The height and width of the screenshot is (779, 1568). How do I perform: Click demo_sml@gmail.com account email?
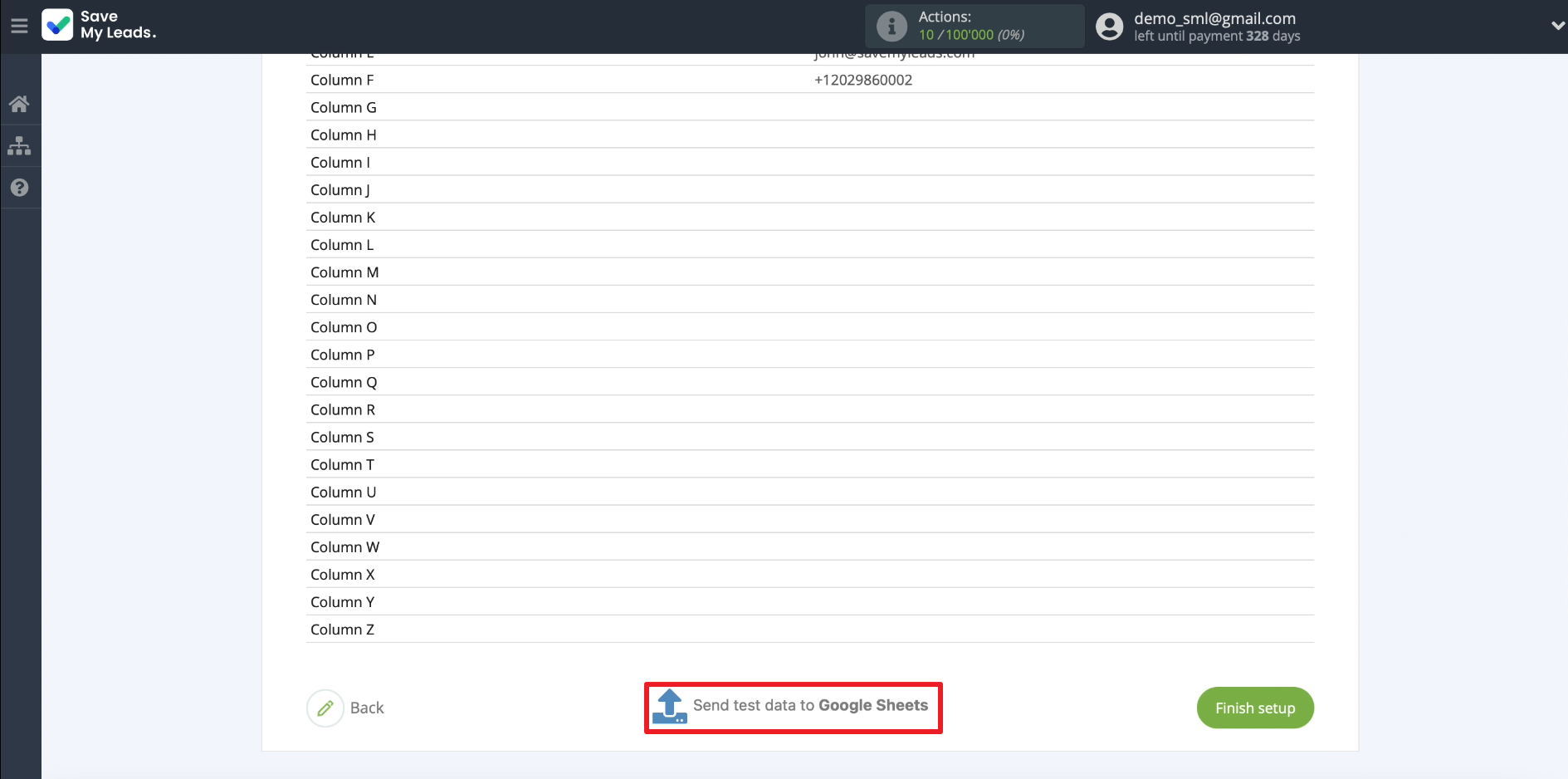1214,18
